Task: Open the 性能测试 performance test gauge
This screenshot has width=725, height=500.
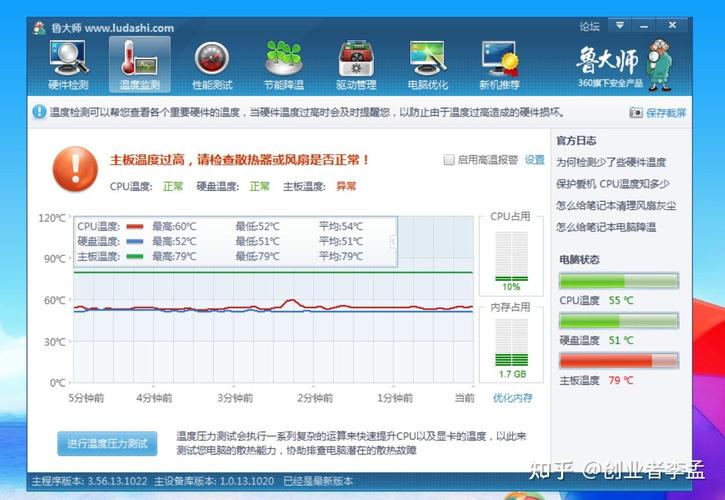Action: tap(211, 64)
